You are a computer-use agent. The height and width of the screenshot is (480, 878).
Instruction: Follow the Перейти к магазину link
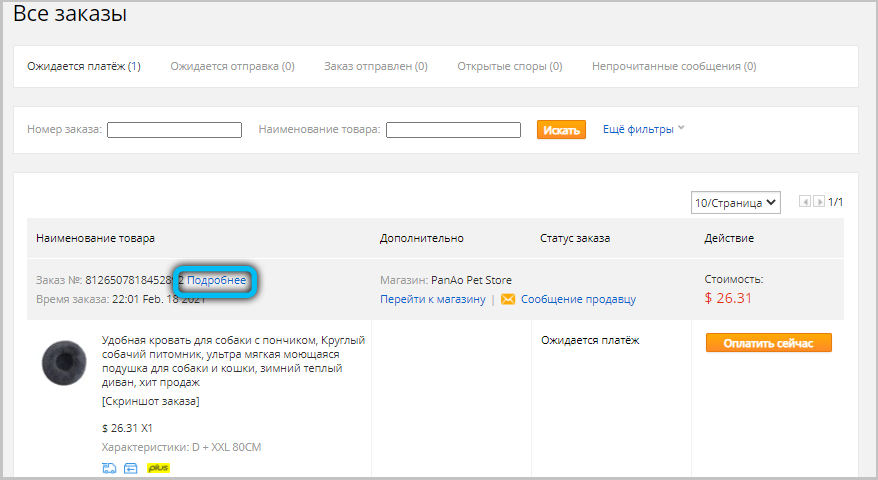click(x=432, y=299)
